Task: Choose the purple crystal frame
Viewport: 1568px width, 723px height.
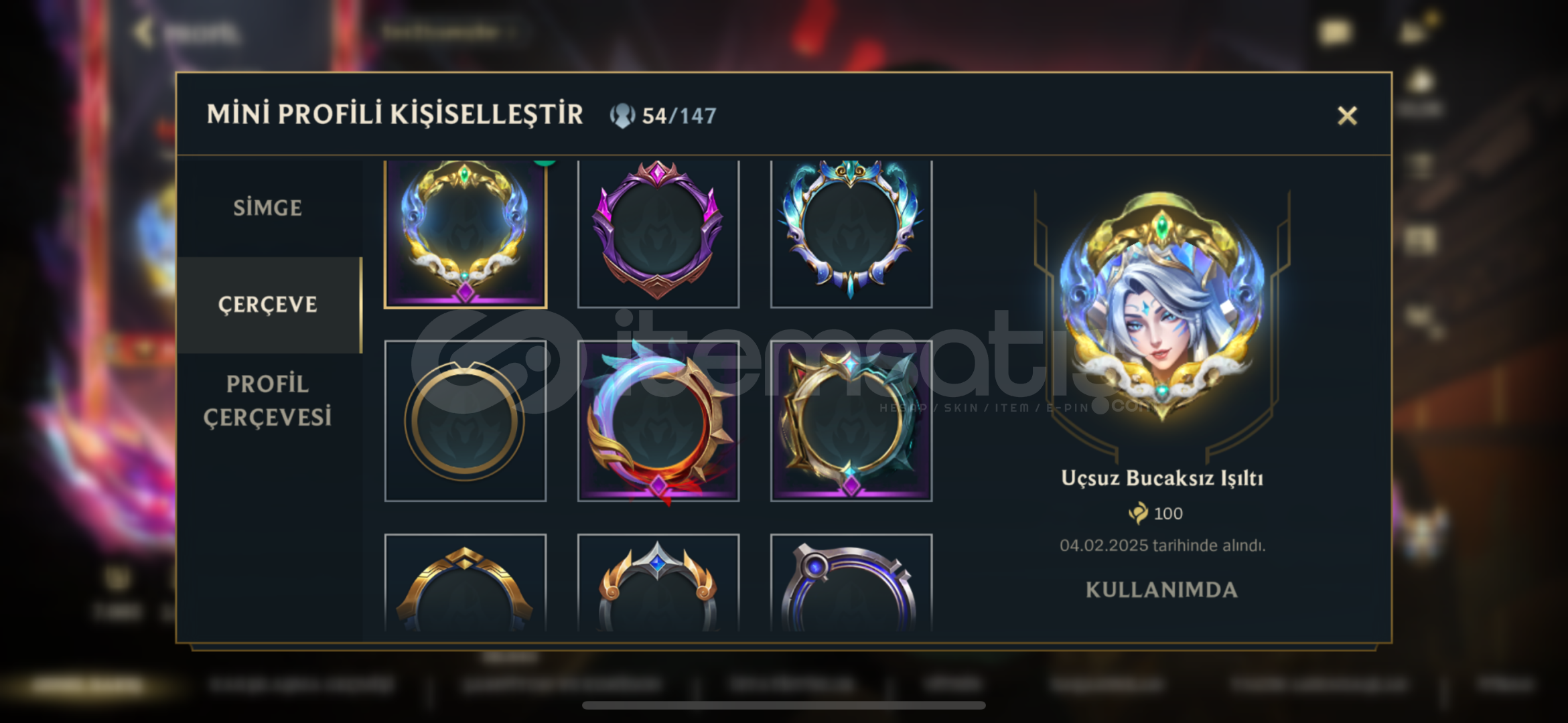Action: [658, 234]
